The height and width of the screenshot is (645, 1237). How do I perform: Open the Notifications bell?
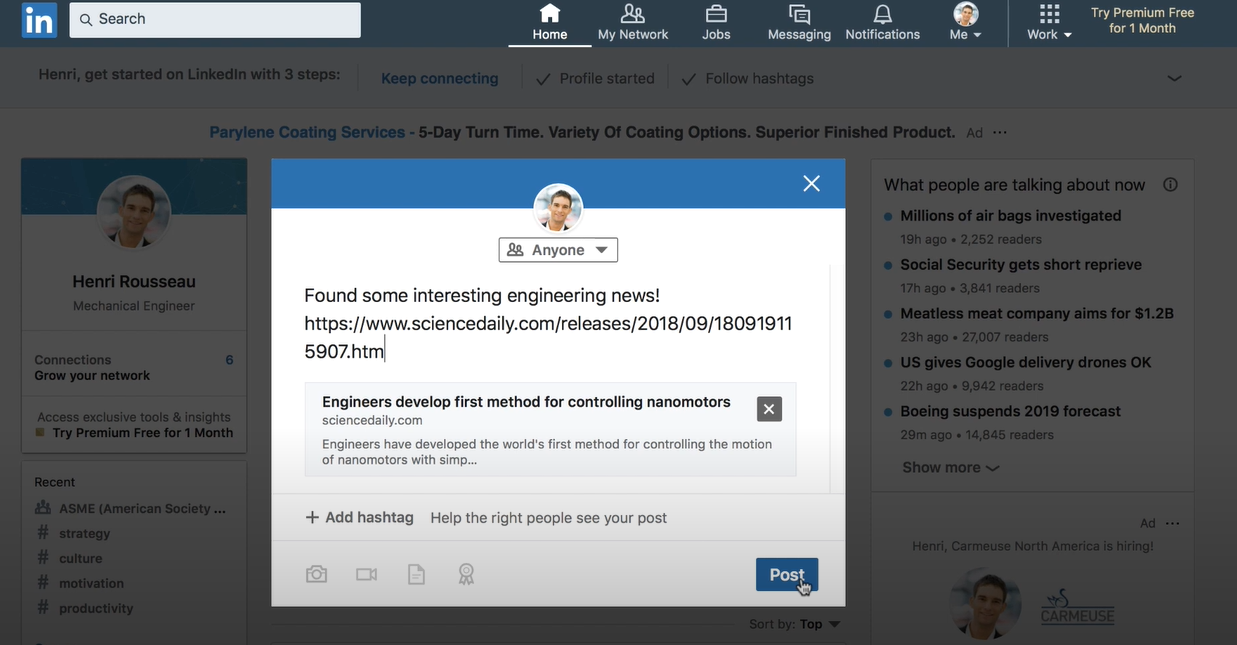tap(882, 22)
